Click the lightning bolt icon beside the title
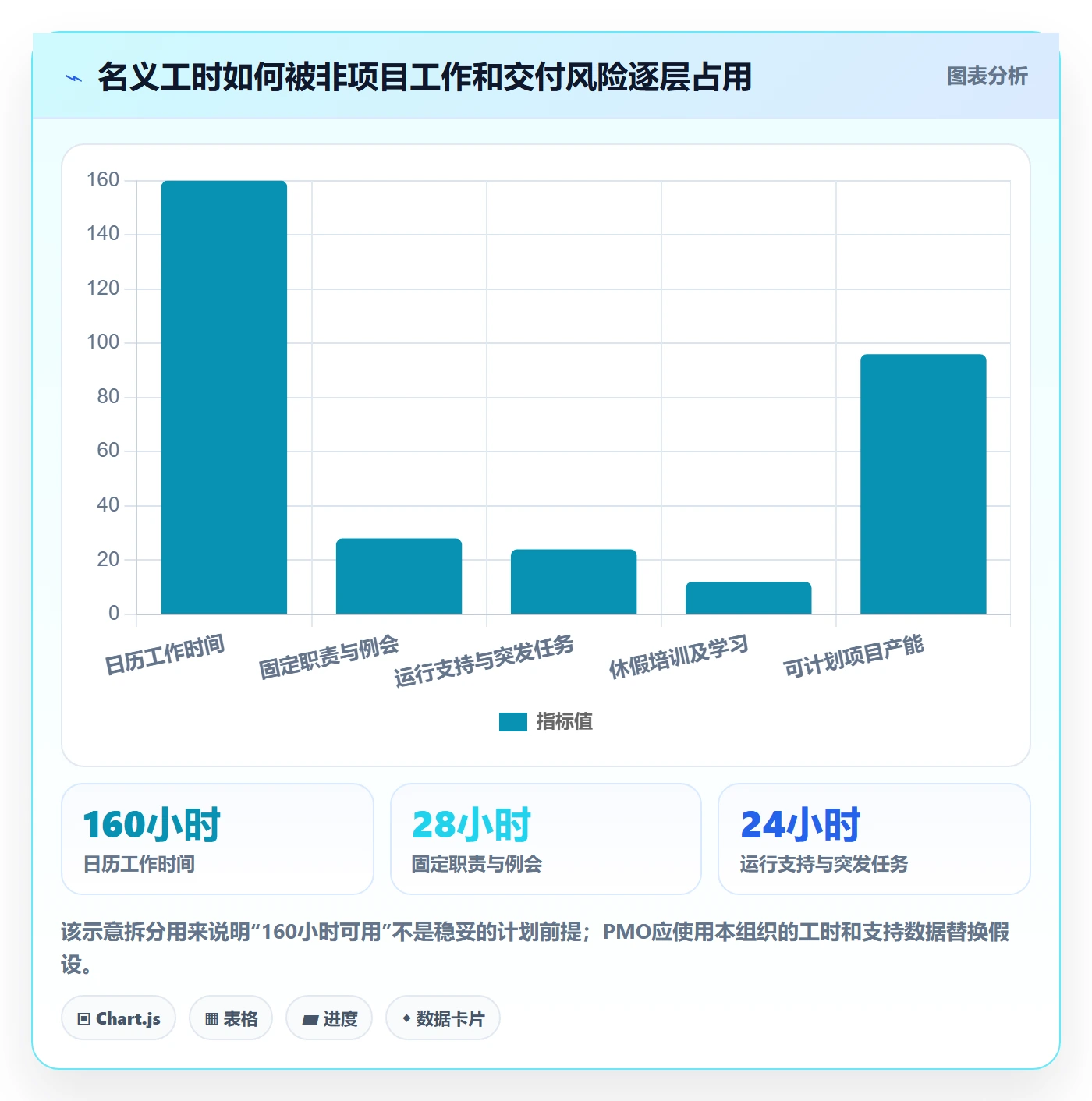This screenshot has width=1092, height=1101. [x=74, y=78]
